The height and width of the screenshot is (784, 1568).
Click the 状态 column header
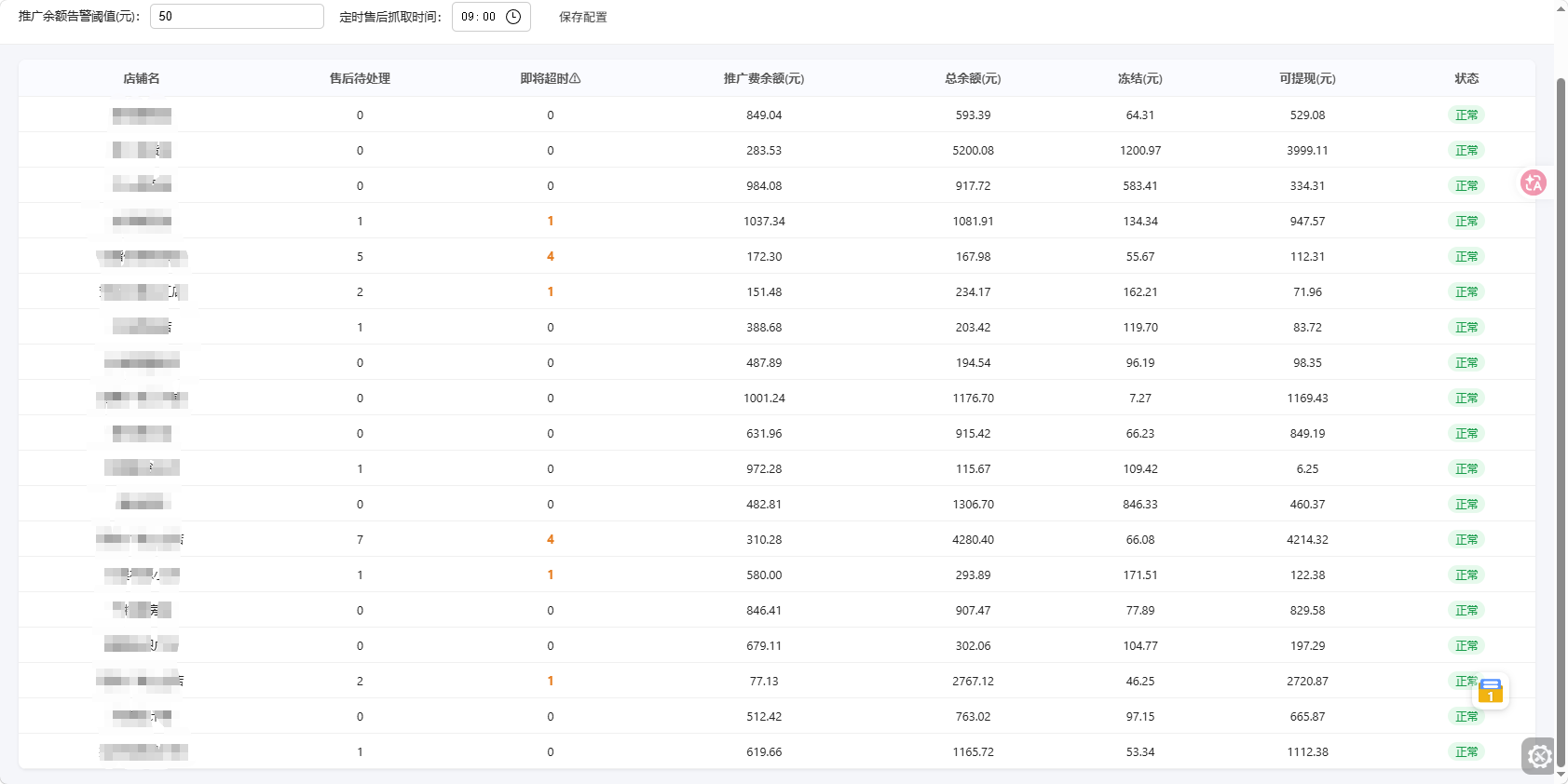(x=1466, y=78)
